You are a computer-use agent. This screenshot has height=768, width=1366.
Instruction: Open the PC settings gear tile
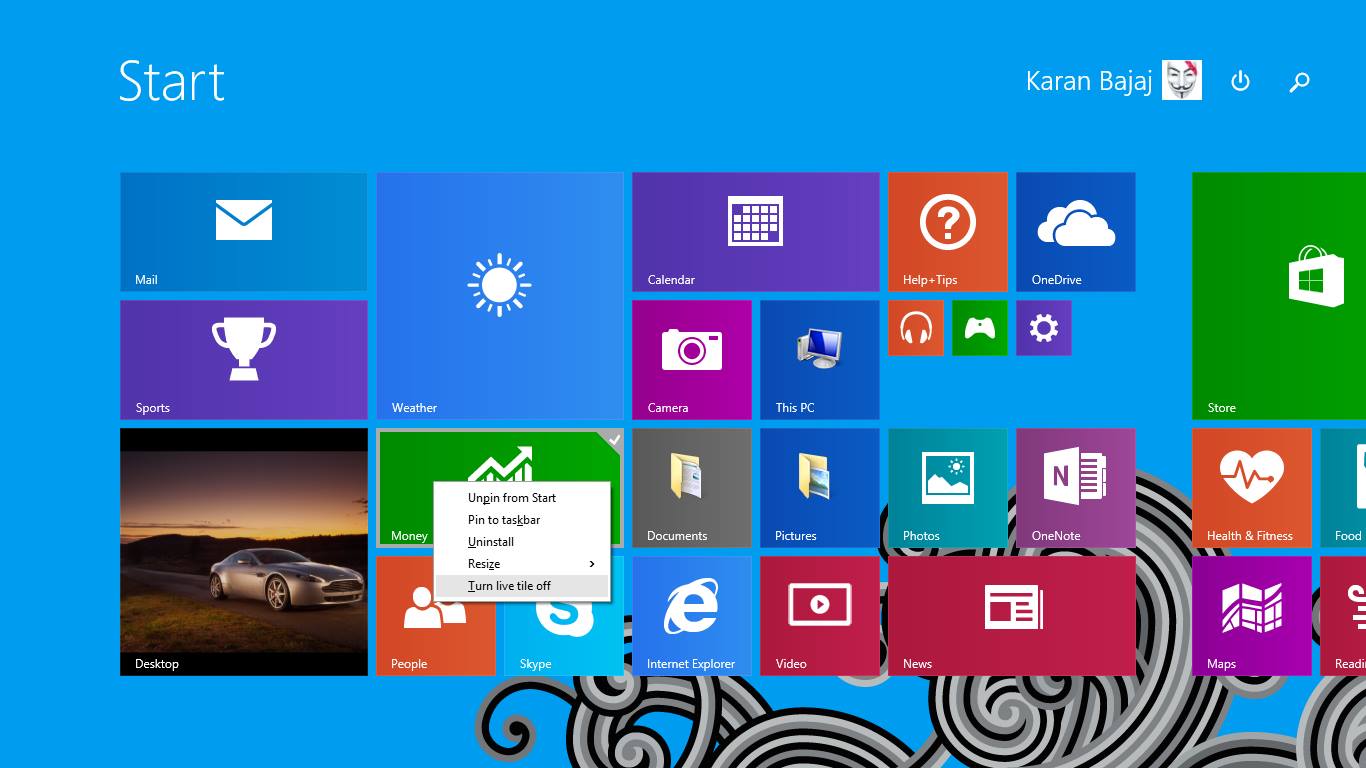coord(1044,328)
